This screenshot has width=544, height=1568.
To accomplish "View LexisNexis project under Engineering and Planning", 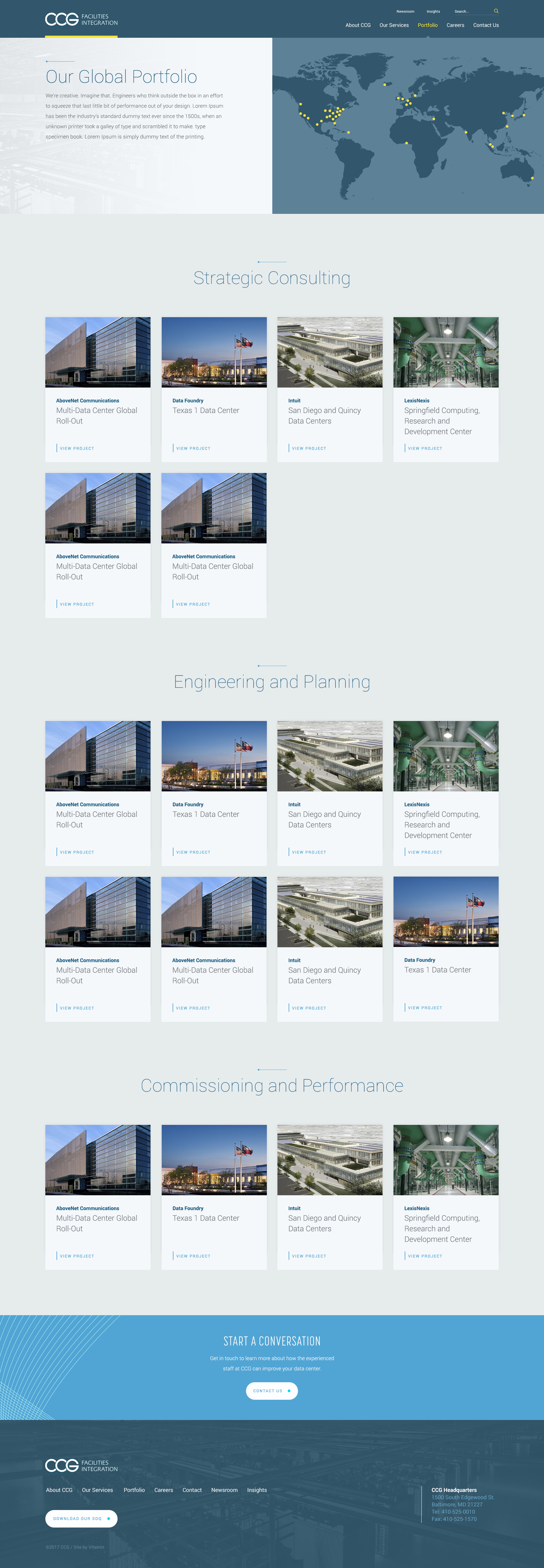I will (425, 852).
